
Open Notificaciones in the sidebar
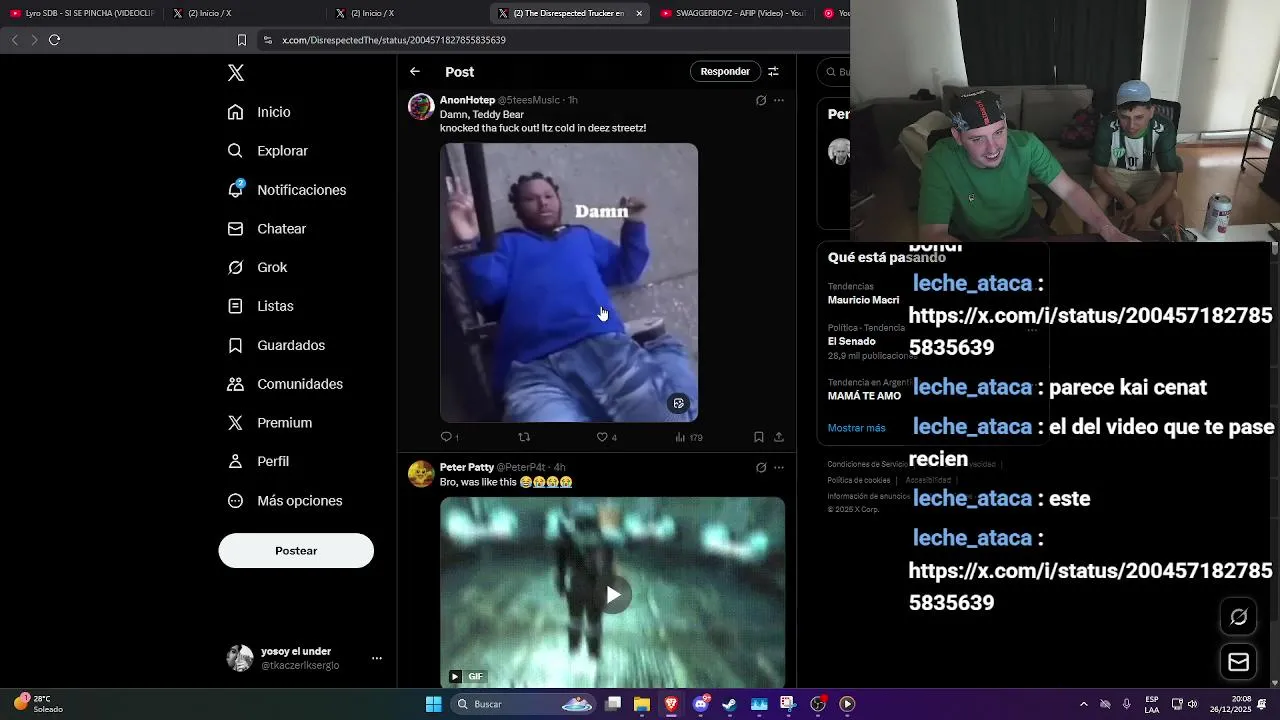[287, 190]
